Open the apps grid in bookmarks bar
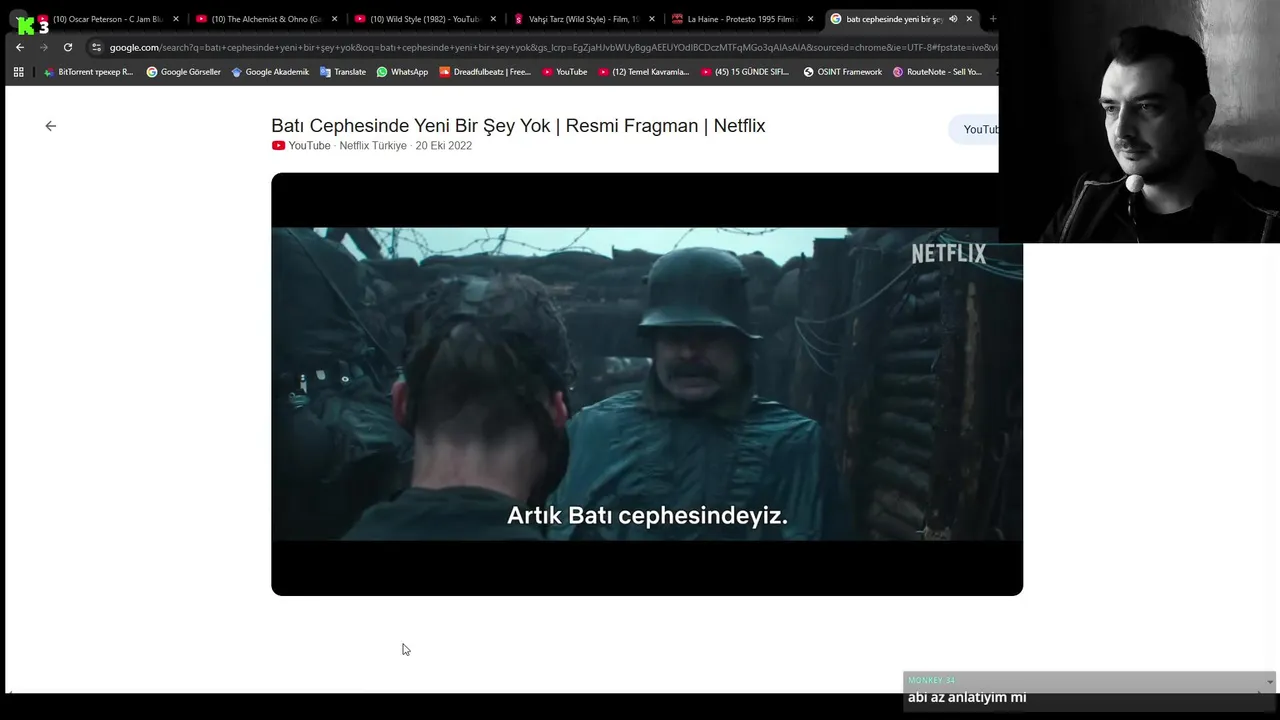The image size is (1280, 720). [x=18, y=72]
